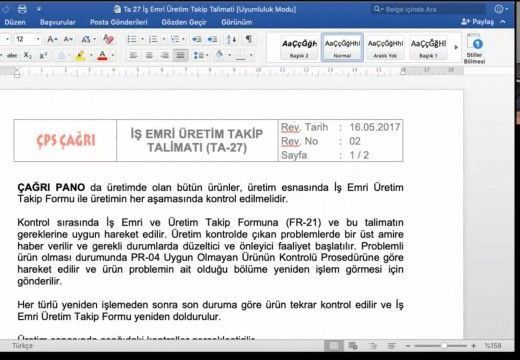Click the ÇPS ÇAĞRI logo in header
This screenshot has width=520, height=360.
point(66,141)
